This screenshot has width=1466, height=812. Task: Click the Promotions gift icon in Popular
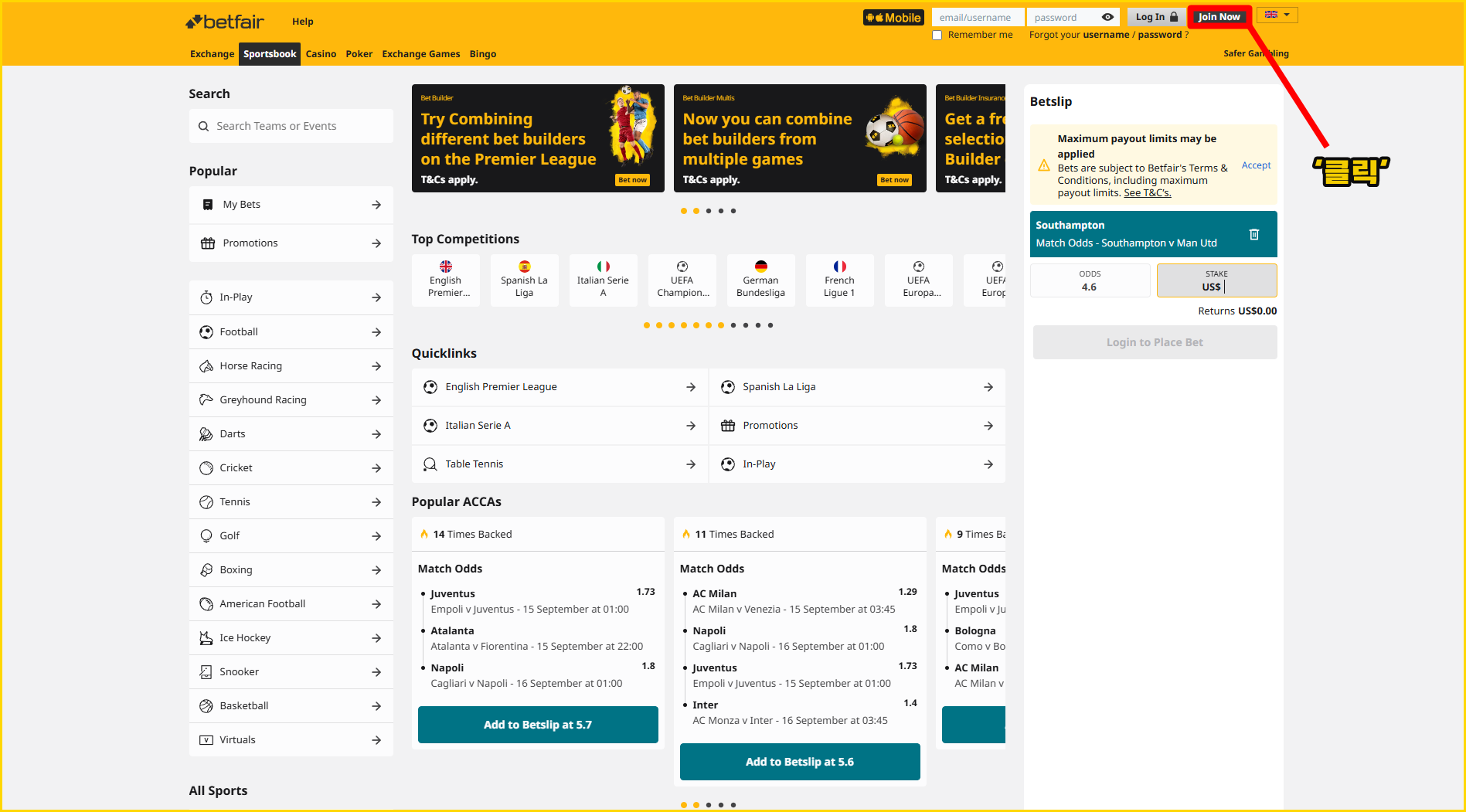click(x=208, y=243)
